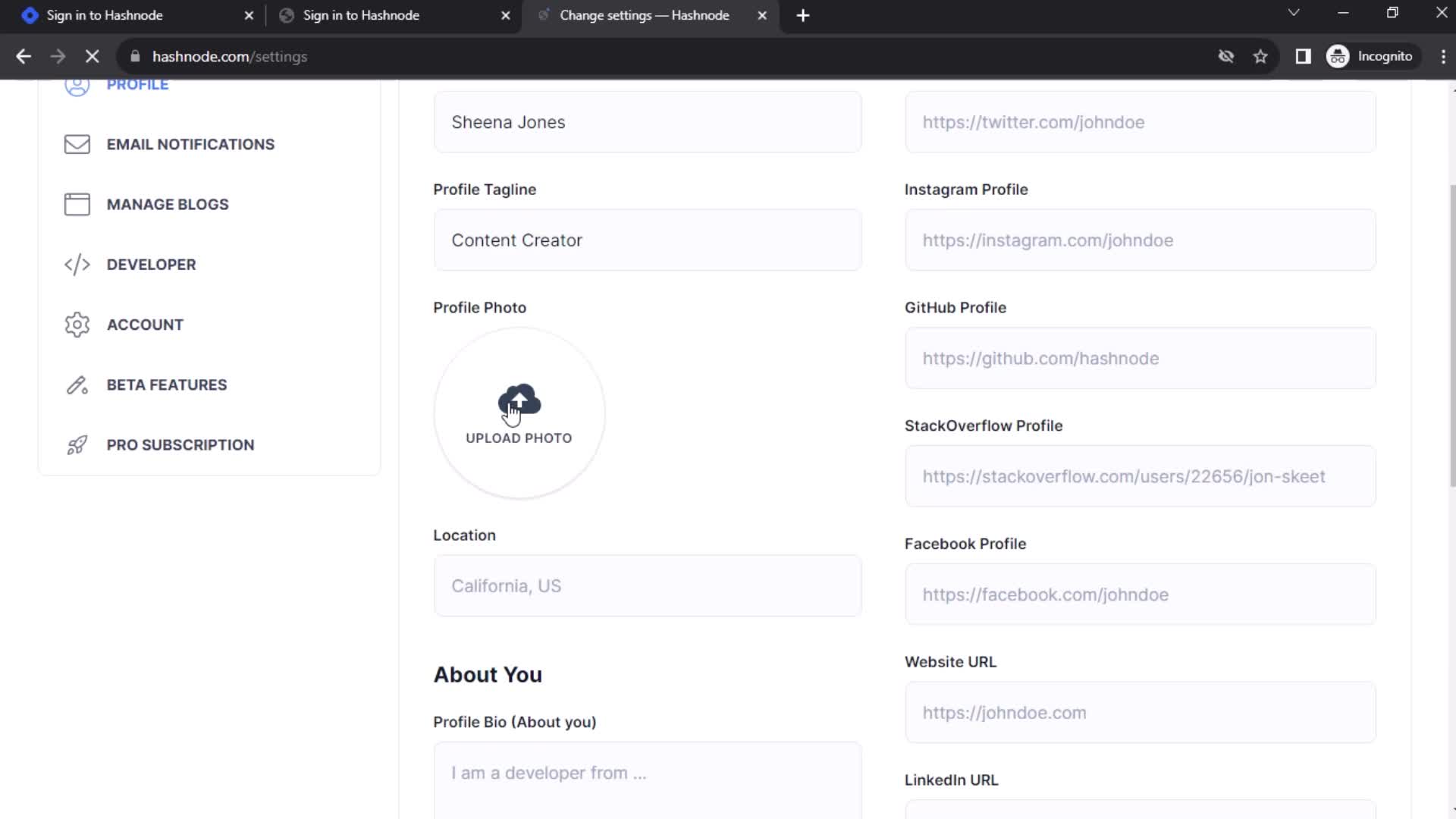The height and width of the screenshot is (819, 1456).
Task: Click the Pro Subscription rocket icon
Action: click(x=77, y=445)
